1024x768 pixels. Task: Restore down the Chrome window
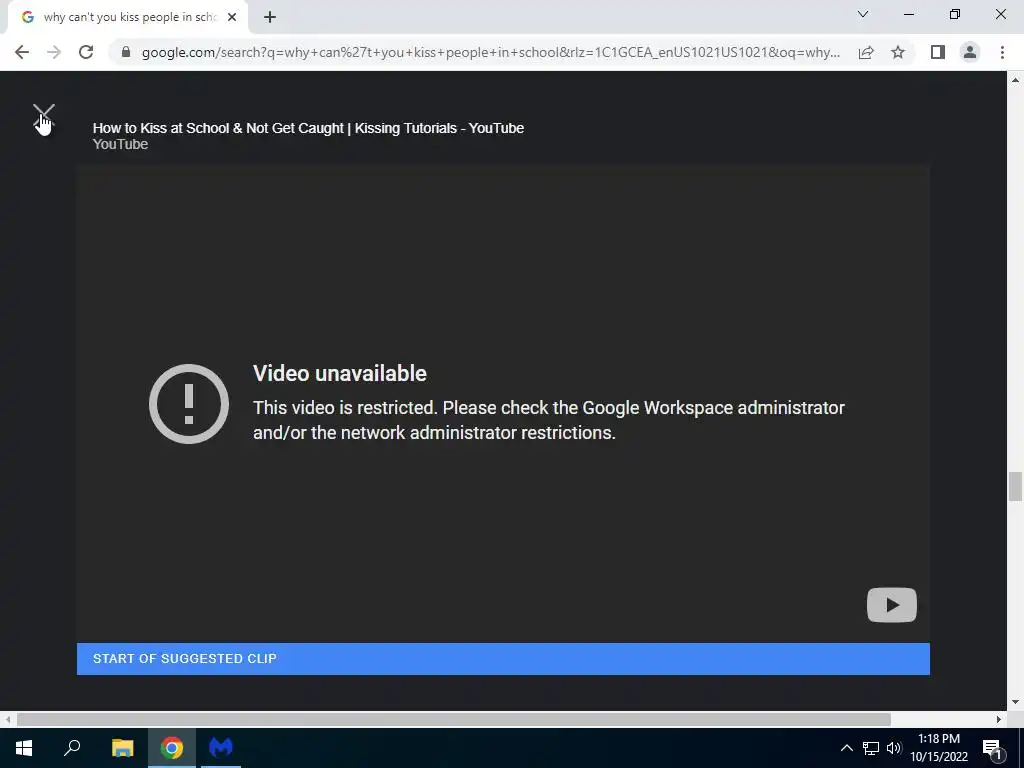click(x=955, y=14)
